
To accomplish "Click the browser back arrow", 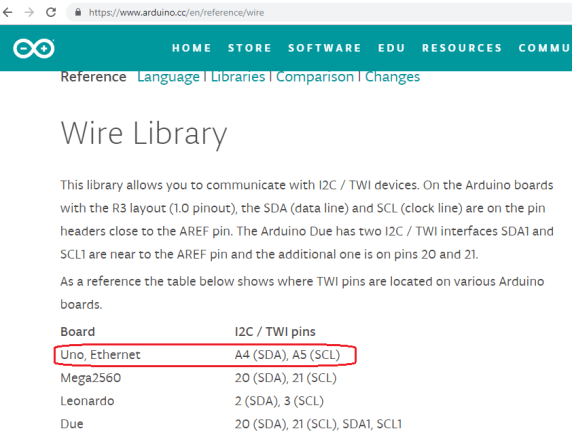I will [7, 12].
